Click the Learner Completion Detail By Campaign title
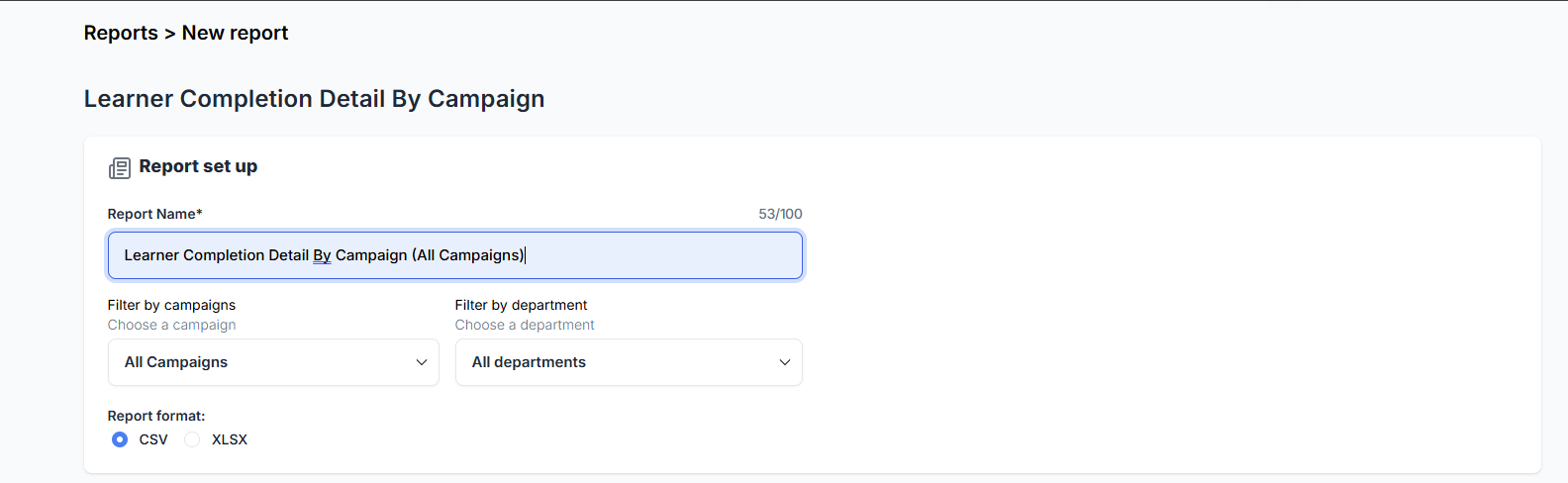Screen dimensions: 1568x483 [315, 99]
